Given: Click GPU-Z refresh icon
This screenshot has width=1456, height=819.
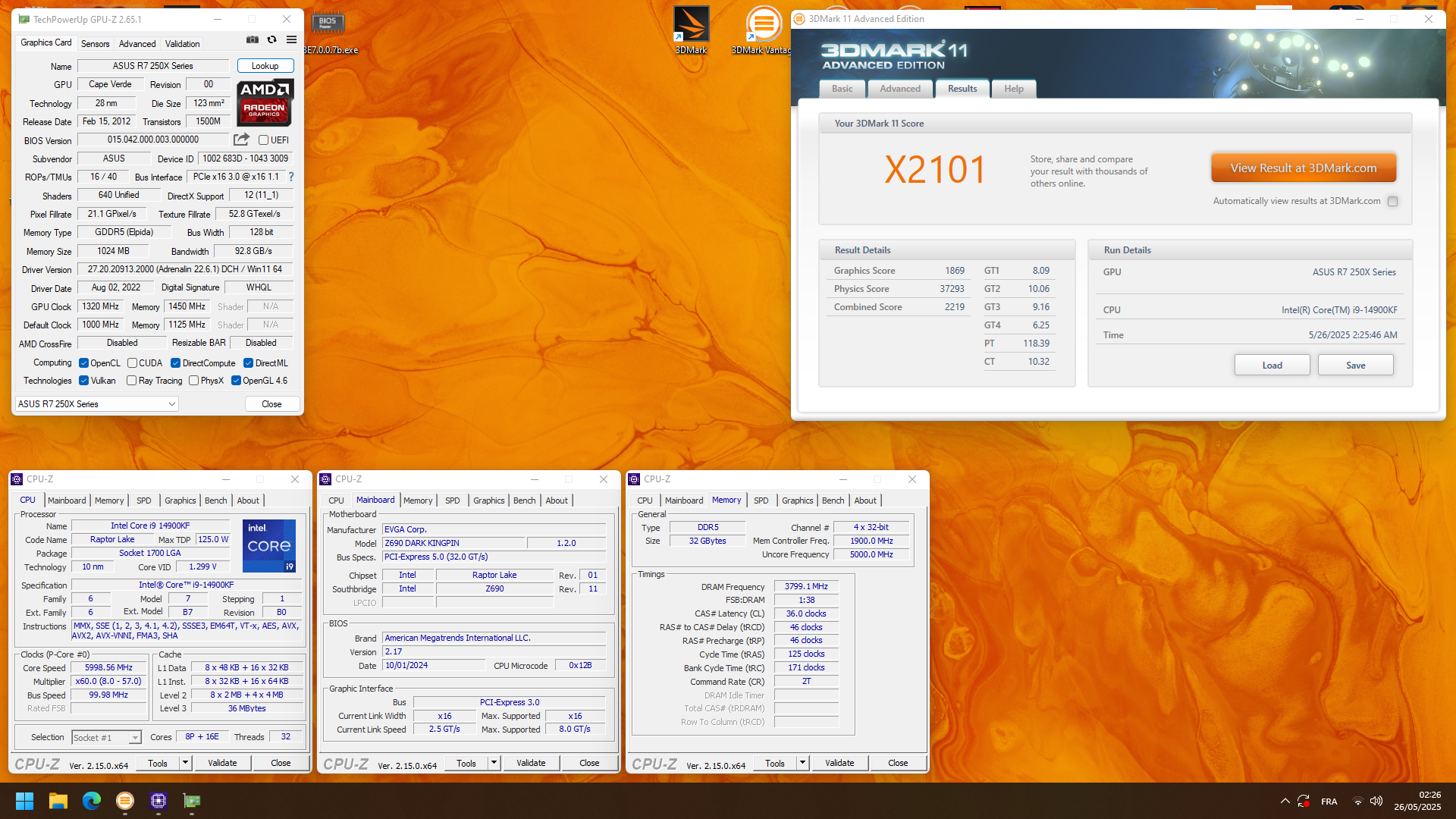Looking at the screenshot, I should [271, 40].
